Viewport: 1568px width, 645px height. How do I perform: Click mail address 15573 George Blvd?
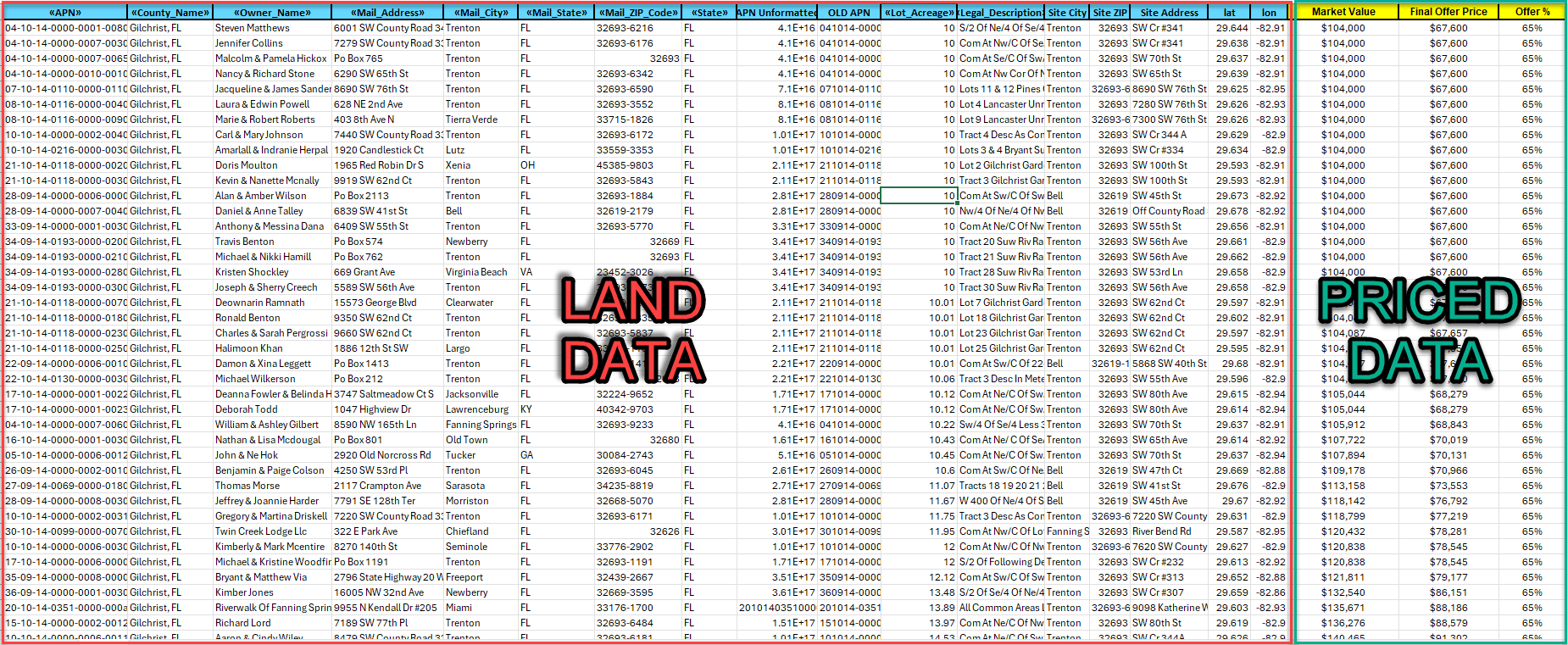pyautogui.click(x=387, y=303)
